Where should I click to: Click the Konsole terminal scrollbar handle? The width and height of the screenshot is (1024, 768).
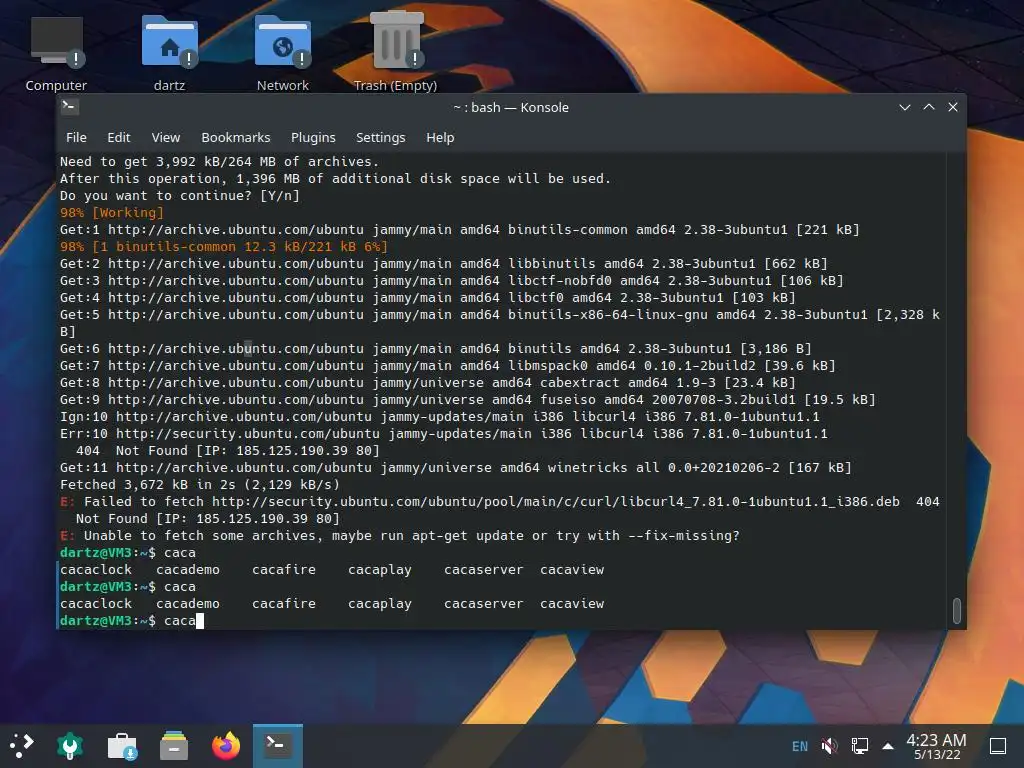tap(957, 611)
